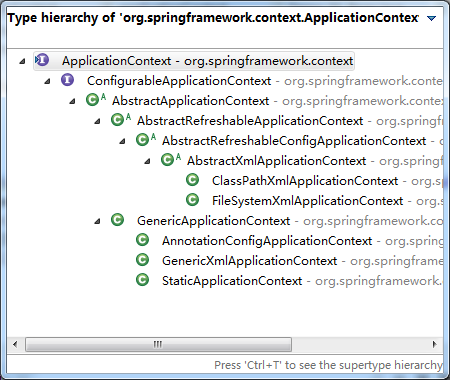
Task: Click the horizontal scrollbar right arrow
Action: [434, 344]
